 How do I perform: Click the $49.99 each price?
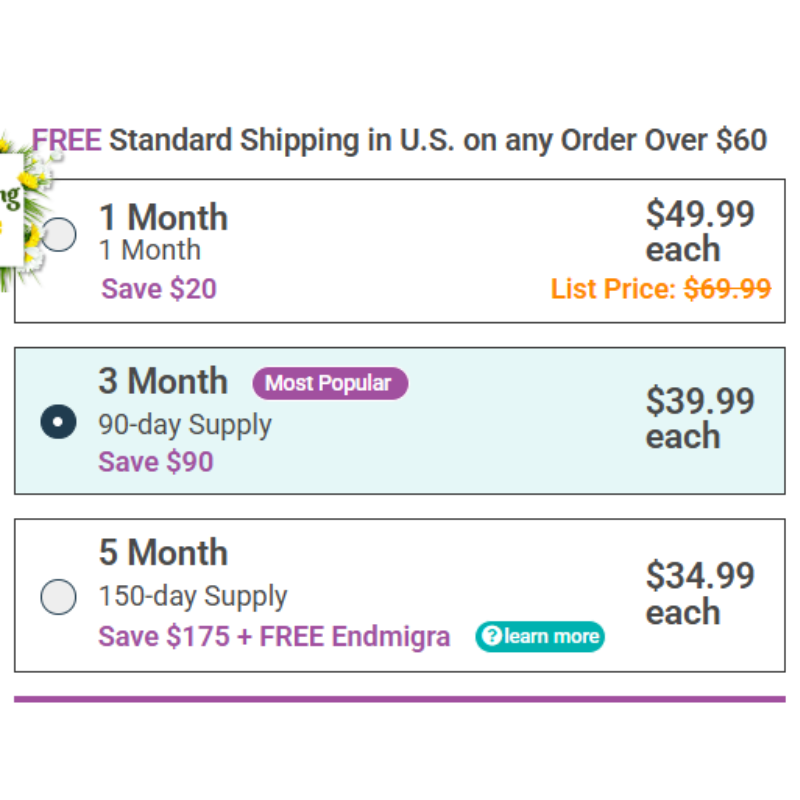pos(700,231)
